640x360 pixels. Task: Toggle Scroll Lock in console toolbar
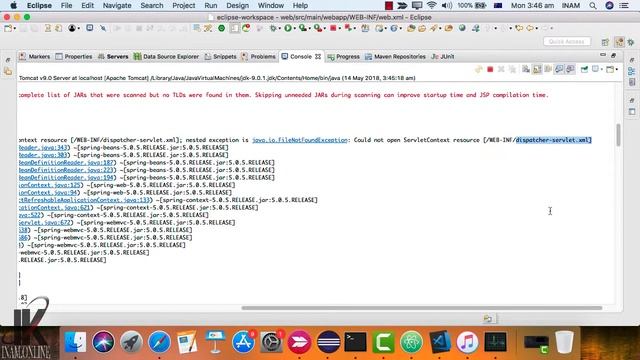(x=537, y=69)
